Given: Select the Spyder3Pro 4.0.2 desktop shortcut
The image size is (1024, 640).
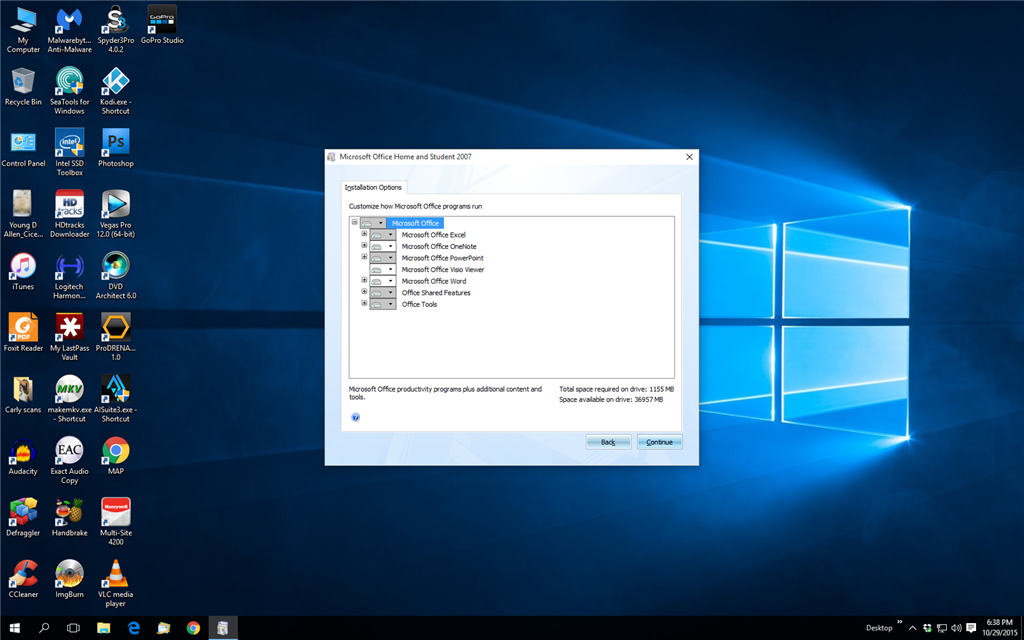Looking at the screenshot, I should 116,20.
